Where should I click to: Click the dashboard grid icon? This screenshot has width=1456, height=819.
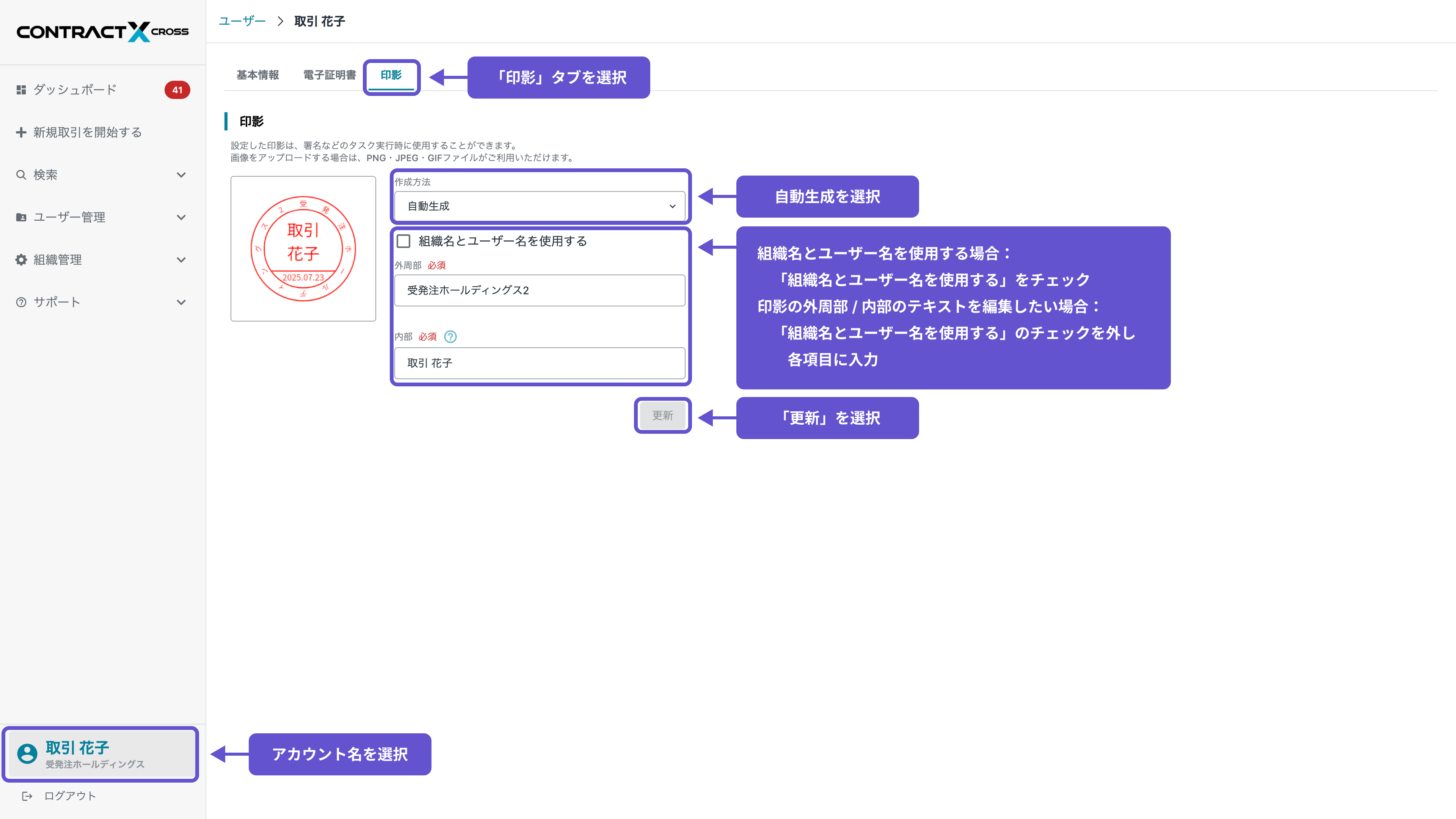coord(21,90)
